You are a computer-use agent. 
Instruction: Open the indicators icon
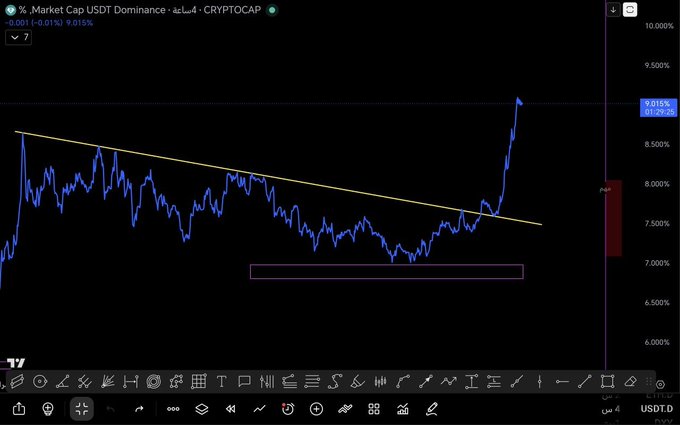[345, 409]
